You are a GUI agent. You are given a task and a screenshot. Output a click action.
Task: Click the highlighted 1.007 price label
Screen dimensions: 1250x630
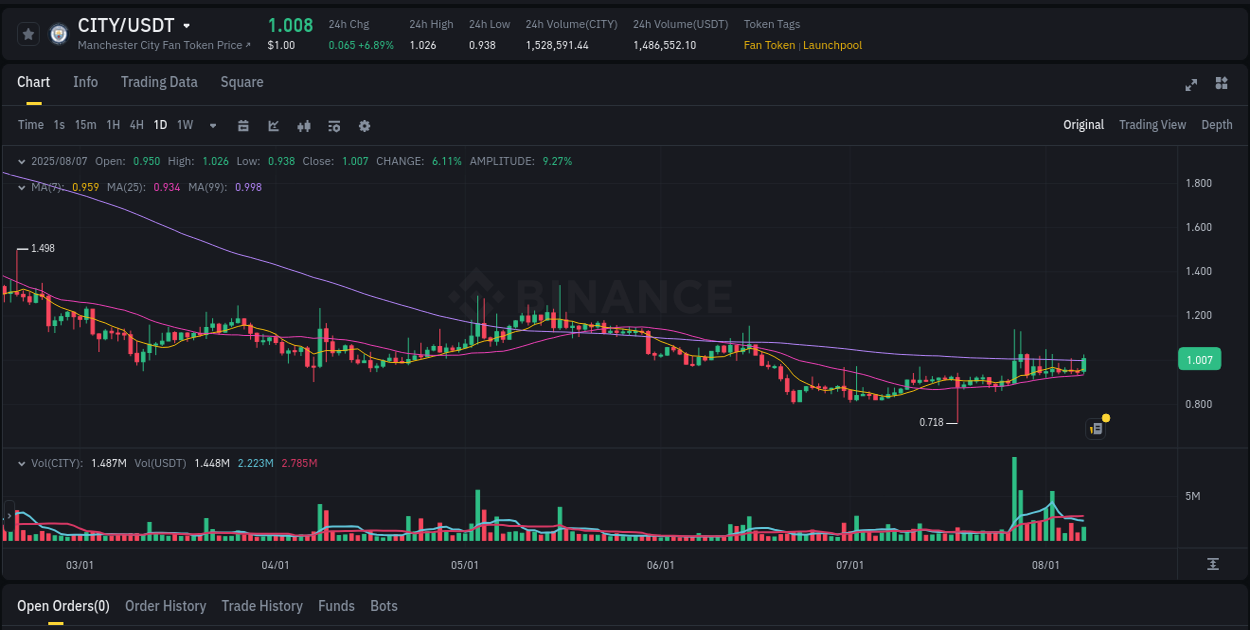point(1199,359)
